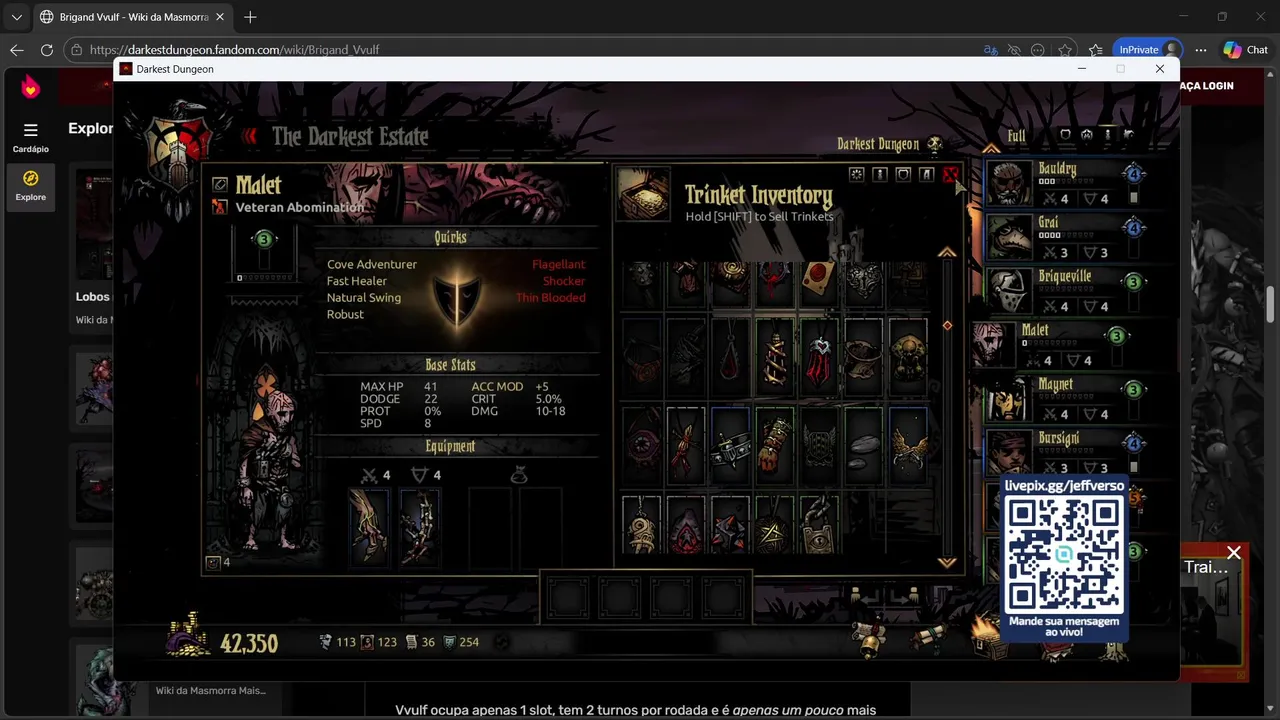Click the back arrows beside The Darkest Estate
The image size is (1280, 720).
click(251, 136)
